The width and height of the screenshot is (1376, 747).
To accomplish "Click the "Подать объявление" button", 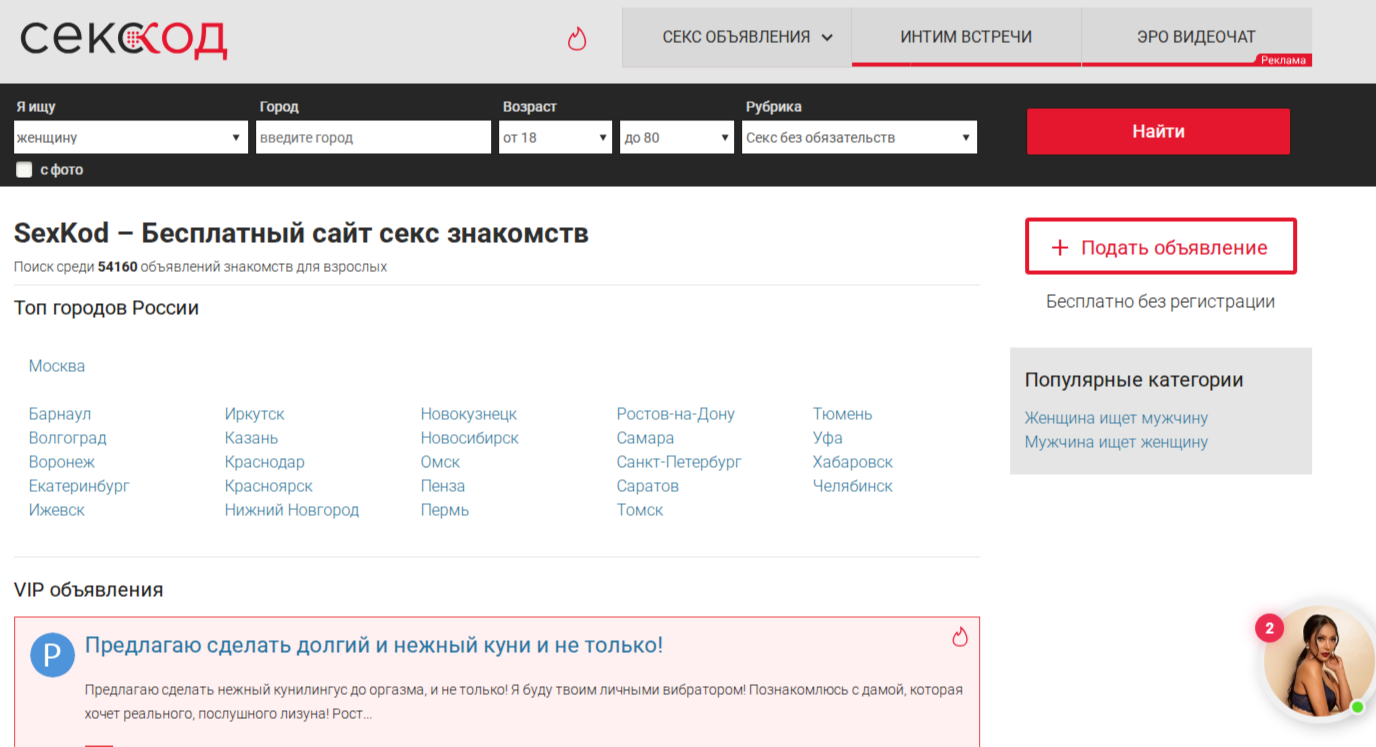I will 1161,247.
